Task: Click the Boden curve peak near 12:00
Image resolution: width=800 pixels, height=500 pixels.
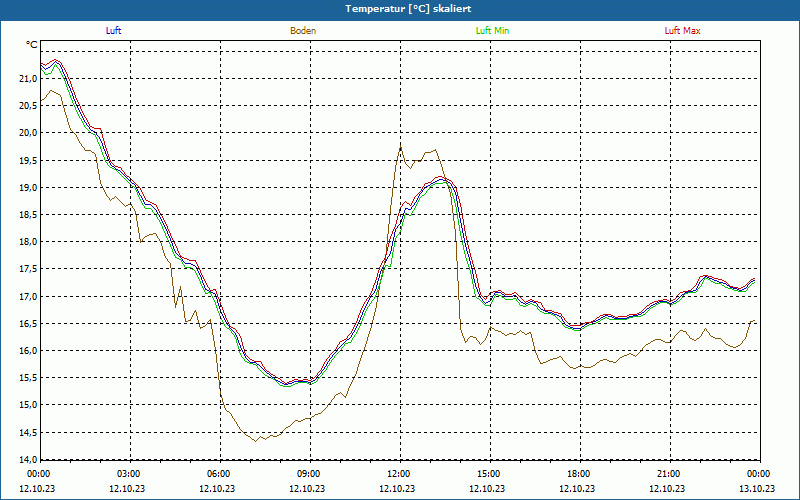Action: [401, 148]
